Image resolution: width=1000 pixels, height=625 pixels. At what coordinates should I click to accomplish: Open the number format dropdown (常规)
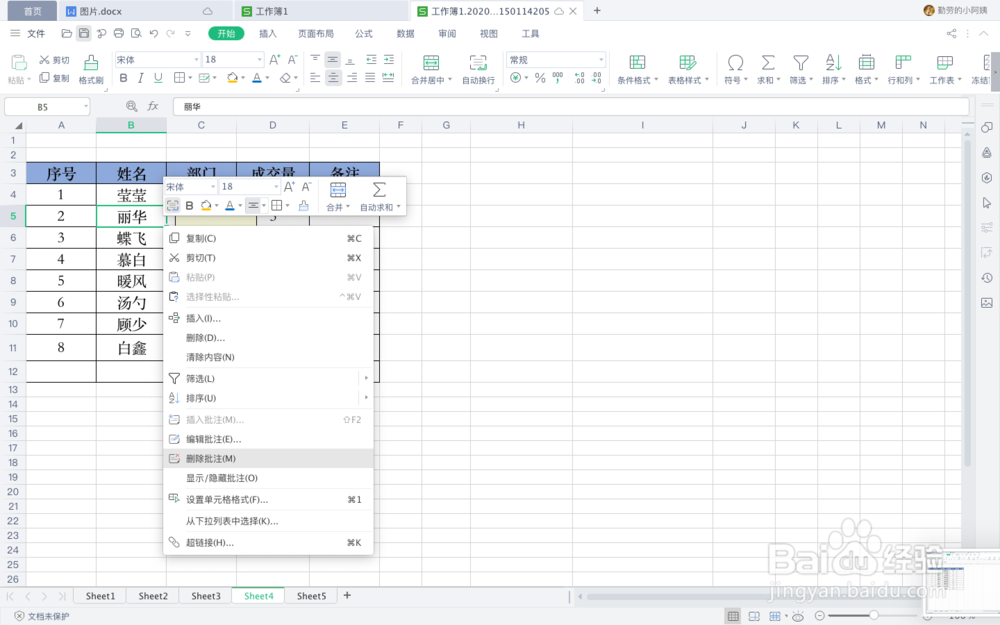click(601, 60)
